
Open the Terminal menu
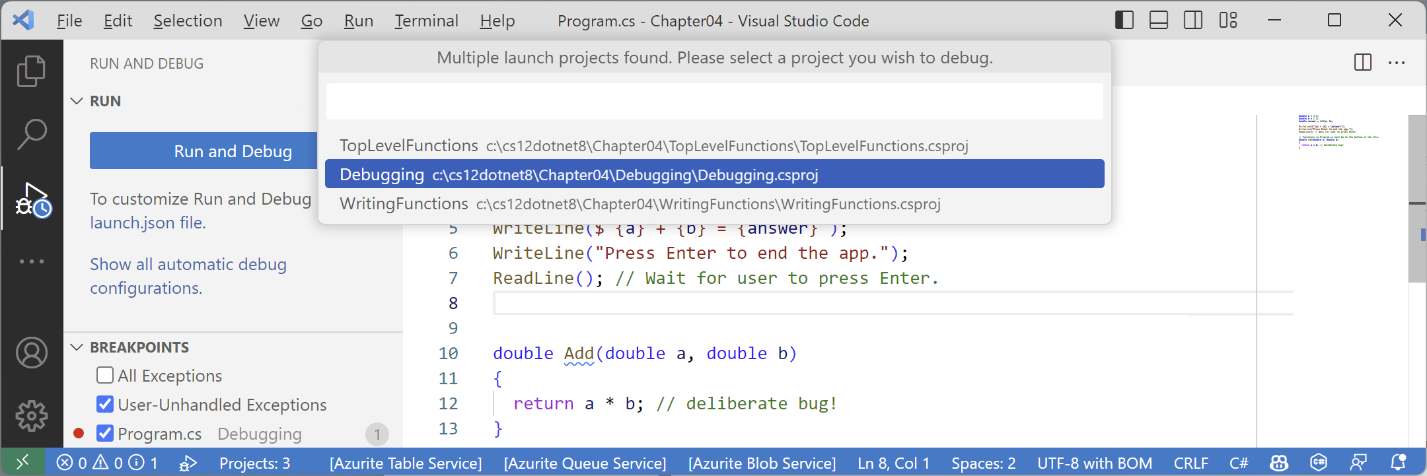coord(426,20)
